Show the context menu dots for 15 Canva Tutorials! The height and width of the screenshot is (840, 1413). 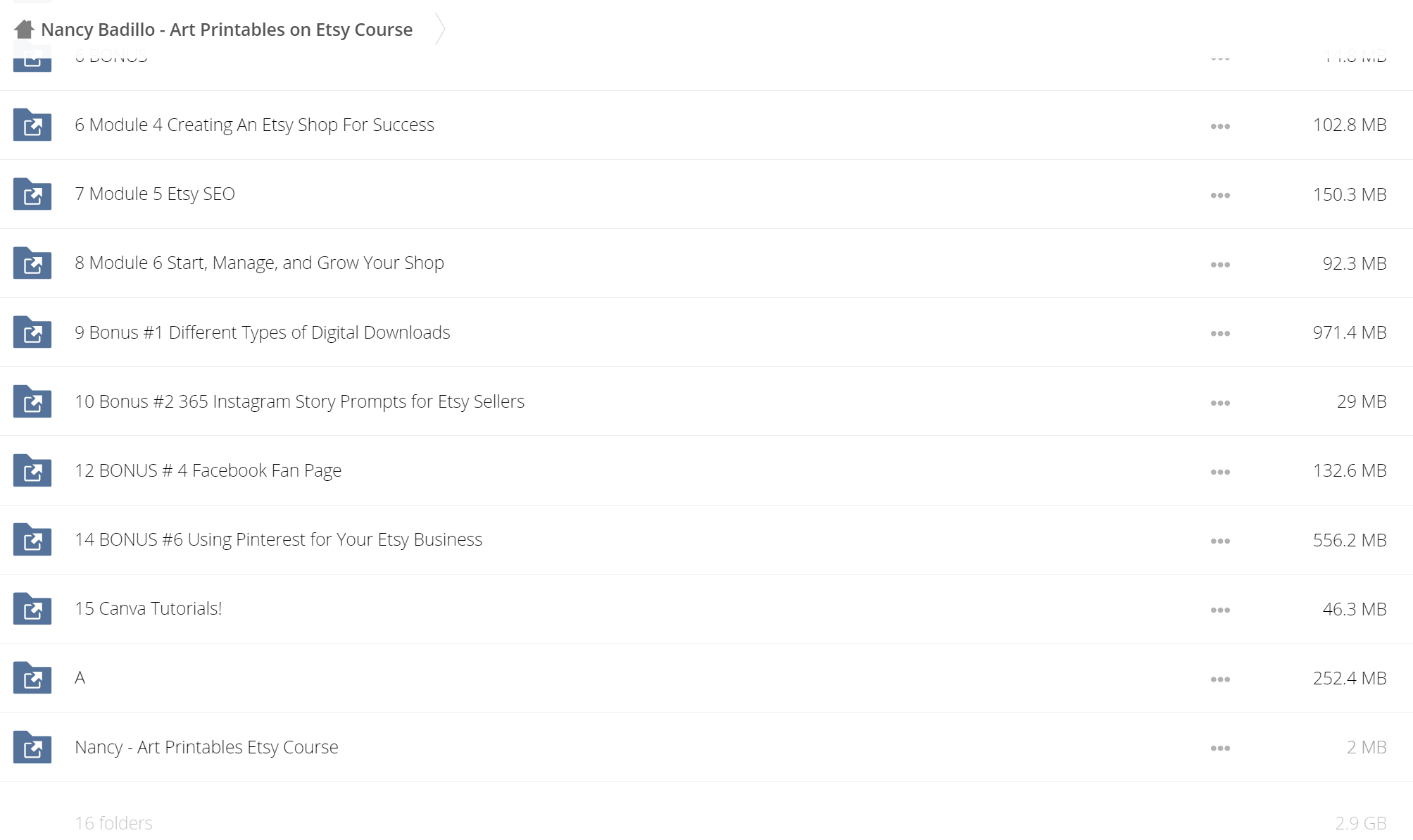pos(1220,610)
